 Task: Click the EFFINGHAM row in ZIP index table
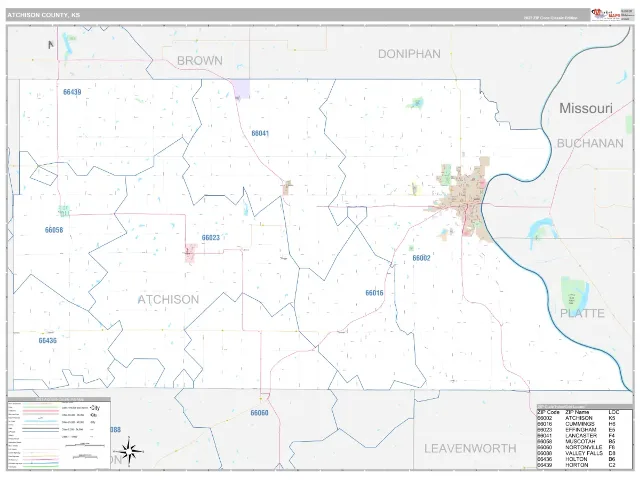coord(584,430)
